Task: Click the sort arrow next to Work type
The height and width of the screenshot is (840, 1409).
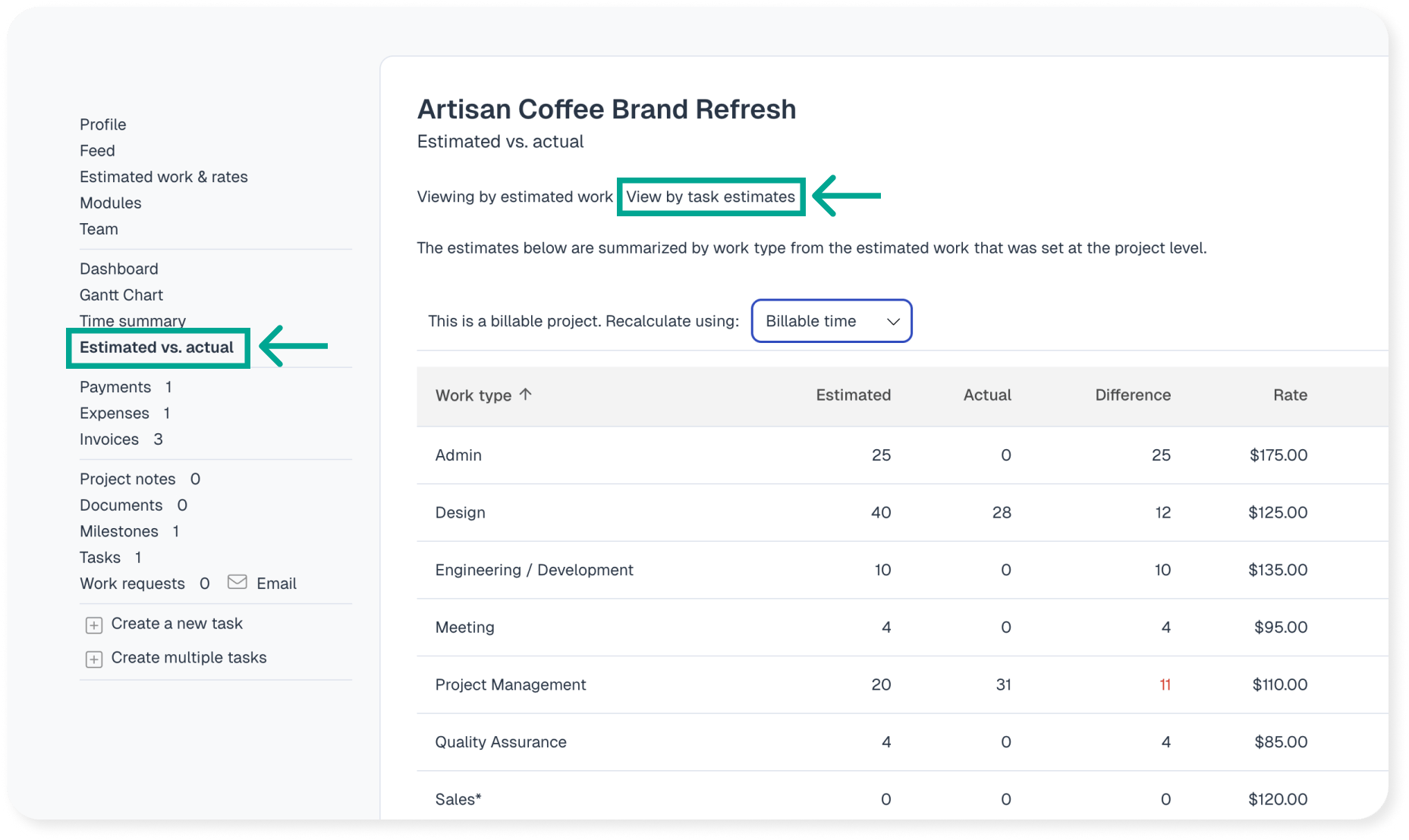Action: (525, 394)
